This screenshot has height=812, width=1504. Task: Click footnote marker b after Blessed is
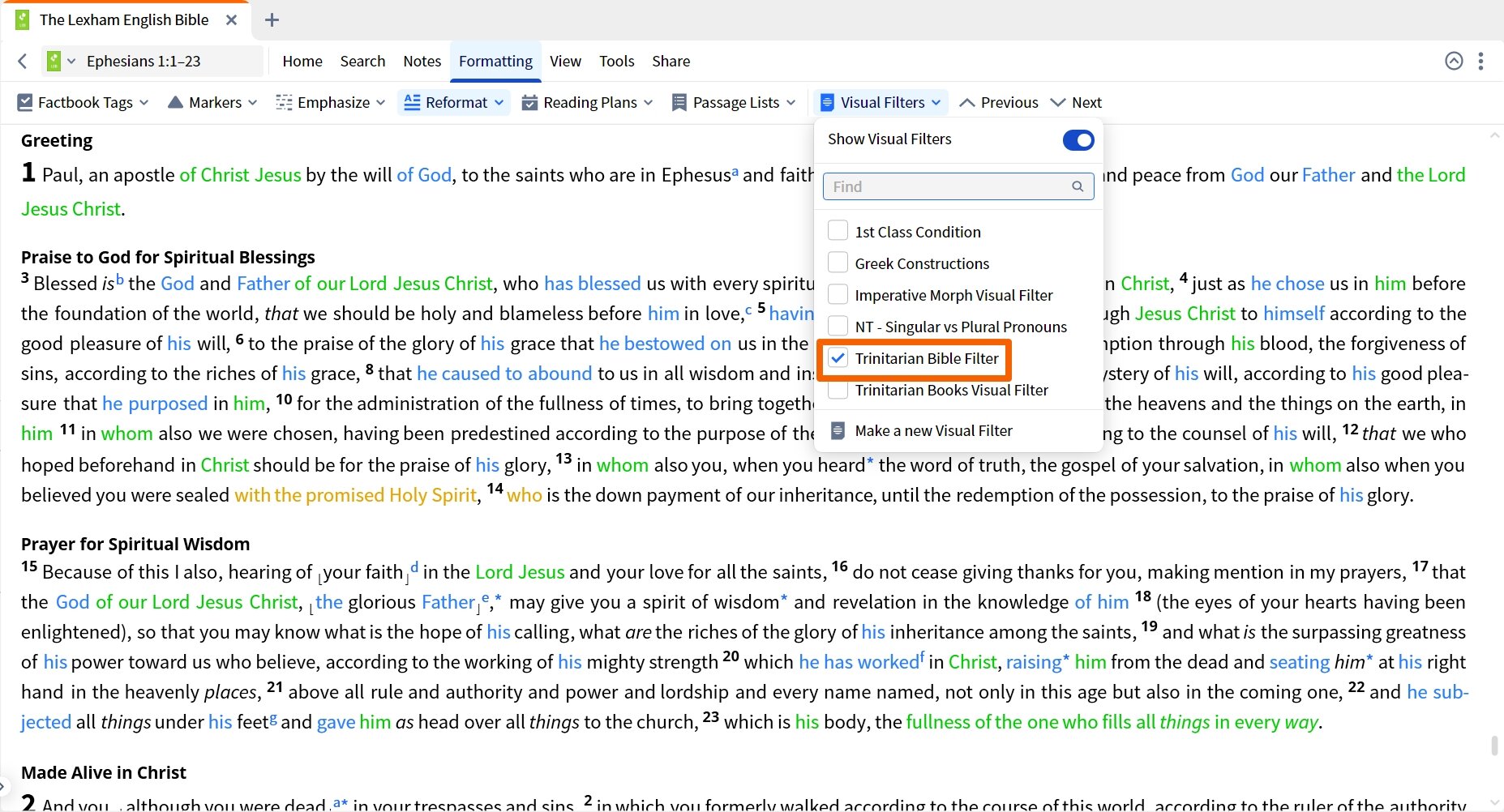point(120,280)
